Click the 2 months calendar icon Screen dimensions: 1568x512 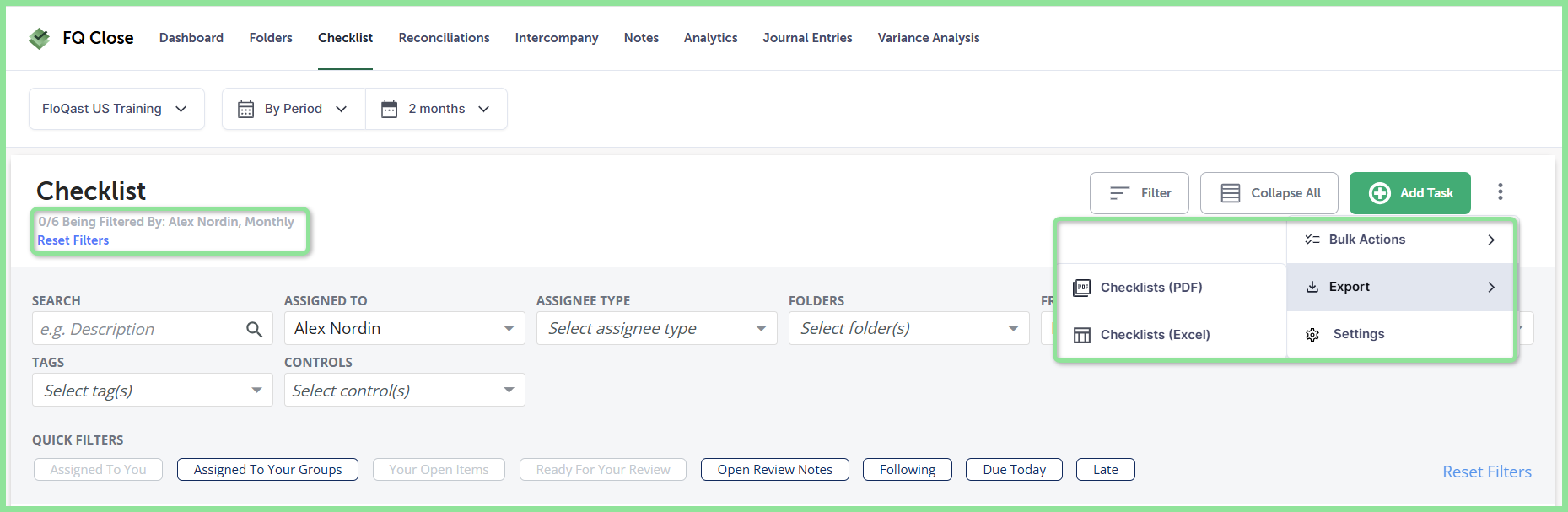[x=389, y=109]
